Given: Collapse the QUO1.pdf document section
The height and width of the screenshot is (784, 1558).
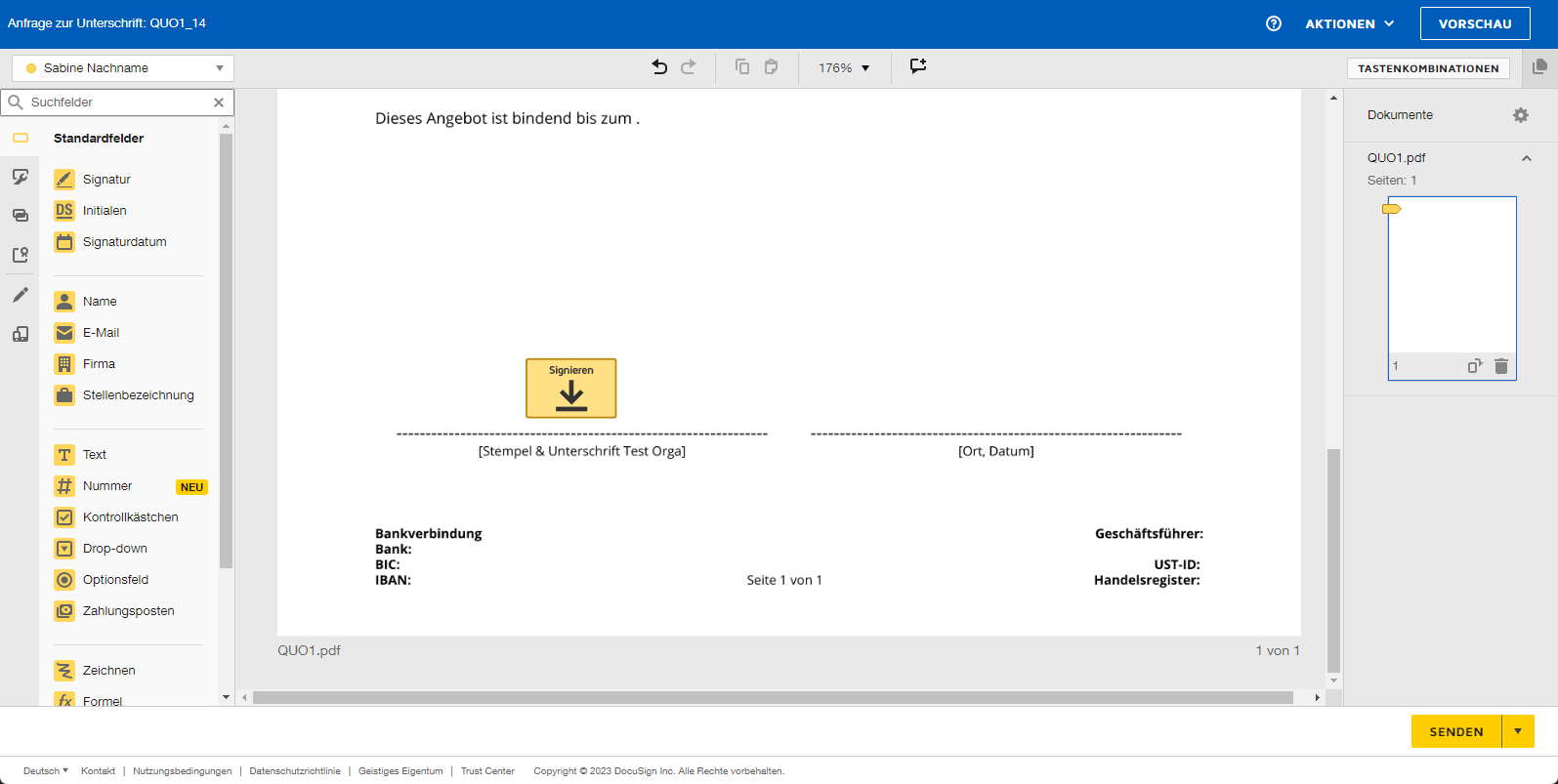Looking at the screenshot, I should [x=1527, y=158].
